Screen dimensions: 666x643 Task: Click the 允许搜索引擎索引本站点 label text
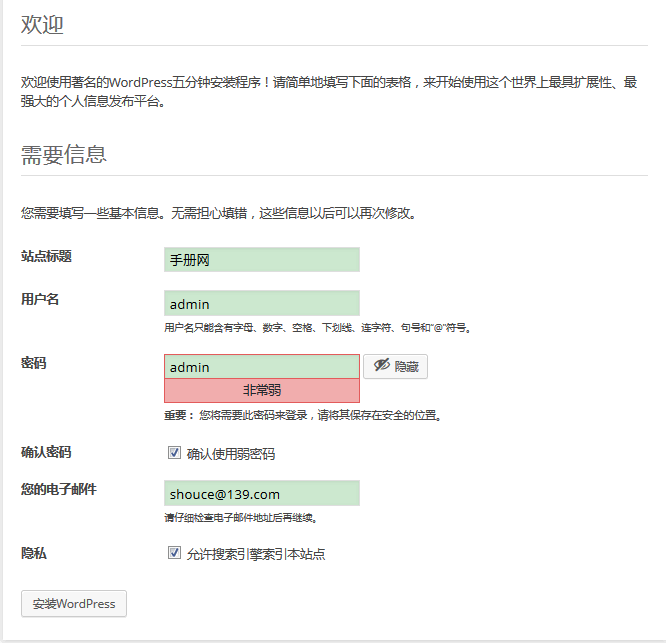click(x=256, y=553)
